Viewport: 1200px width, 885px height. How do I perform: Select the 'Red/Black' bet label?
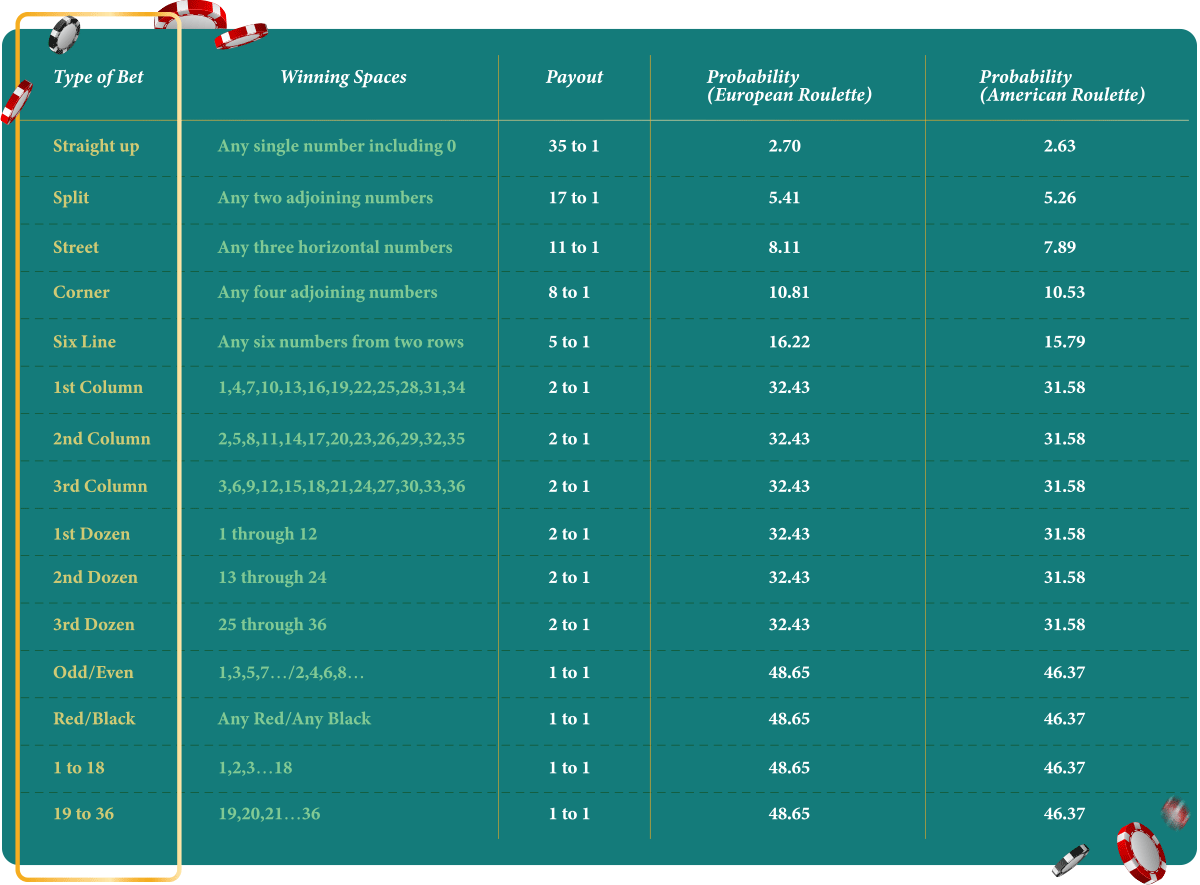pos(94,718)
